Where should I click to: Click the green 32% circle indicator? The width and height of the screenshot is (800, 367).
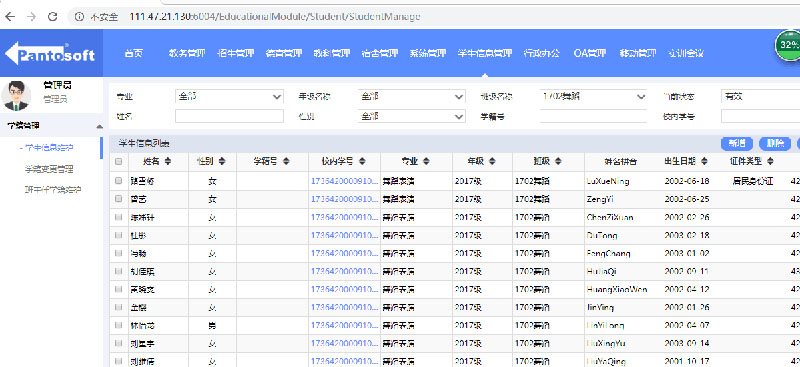pyautogui.click(x=788, y=45)
